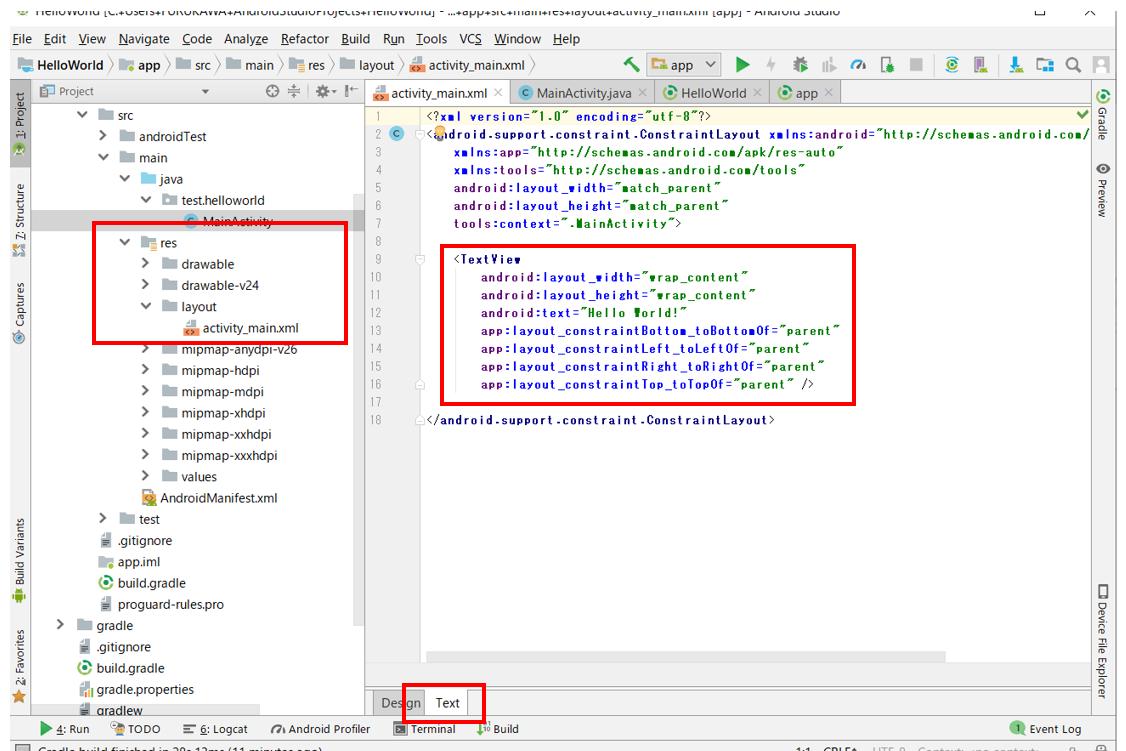Collapse the layout folder
This screenshot has height=751, width=1126.
[x=146, y=306]
